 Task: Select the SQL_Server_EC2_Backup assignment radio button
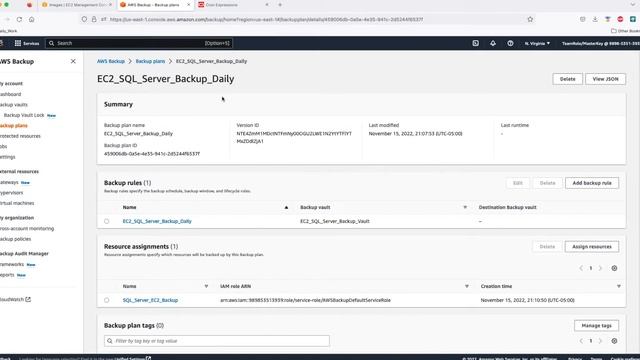107,300
